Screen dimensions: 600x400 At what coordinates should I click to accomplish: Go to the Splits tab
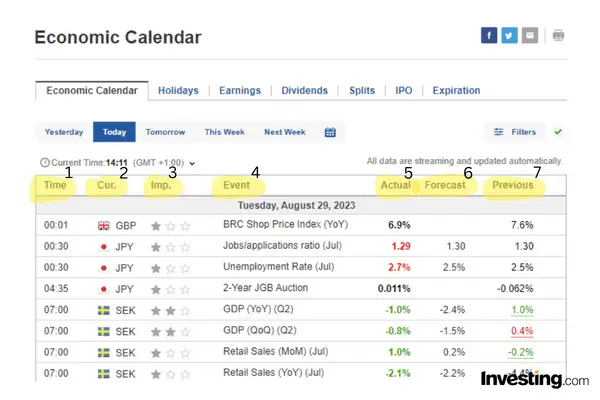pos(362,90)
